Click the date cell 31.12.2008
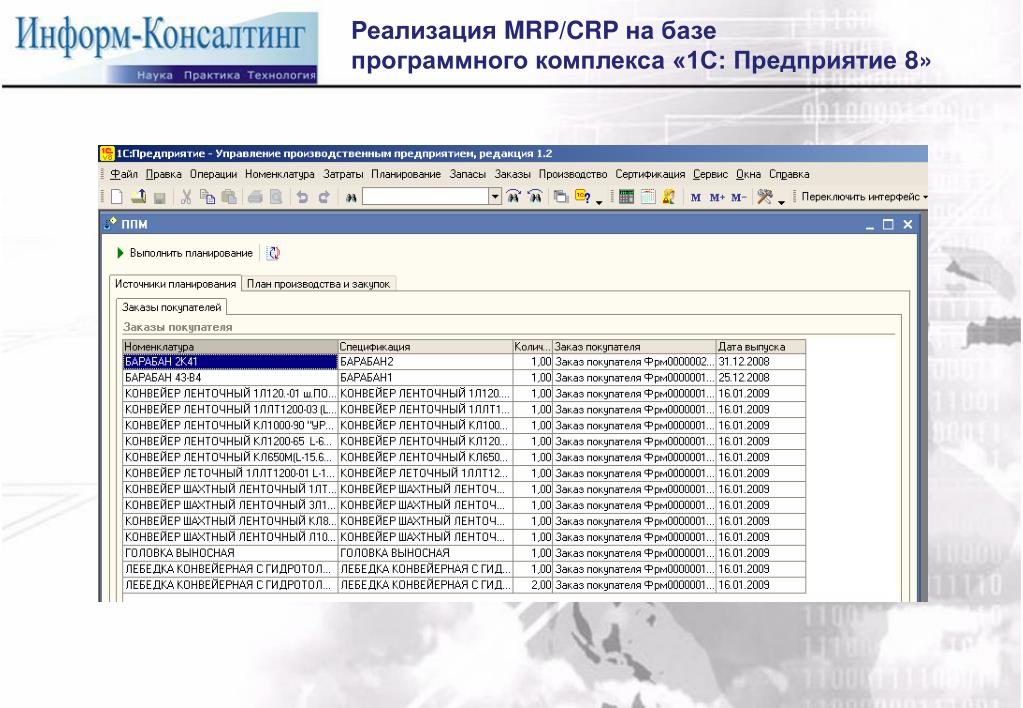Image resolution: width=1023 pixels, height=708 pixels. pos(761,362)
